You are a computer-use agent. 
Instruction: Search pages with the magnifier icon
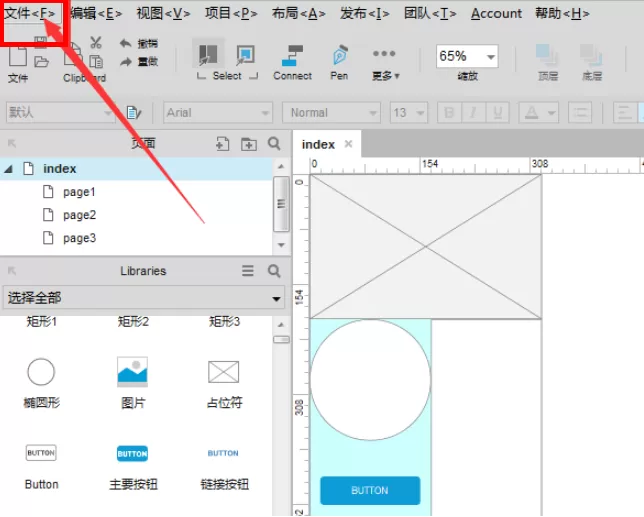274,144
